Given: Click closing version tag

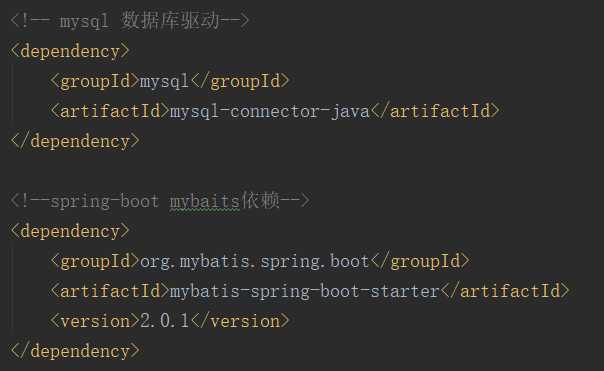Looking at the screenshot, I should click(239, 321).
